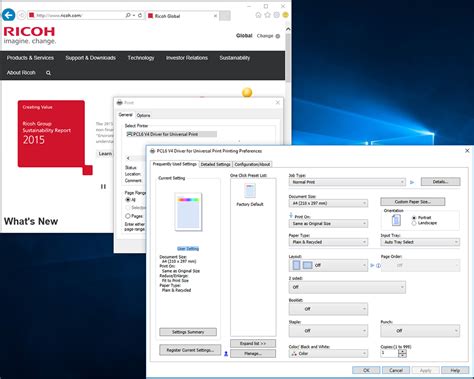Select the Portrait orientation option
The height and width of the screenshot is (379, 474).
point(414,218)
